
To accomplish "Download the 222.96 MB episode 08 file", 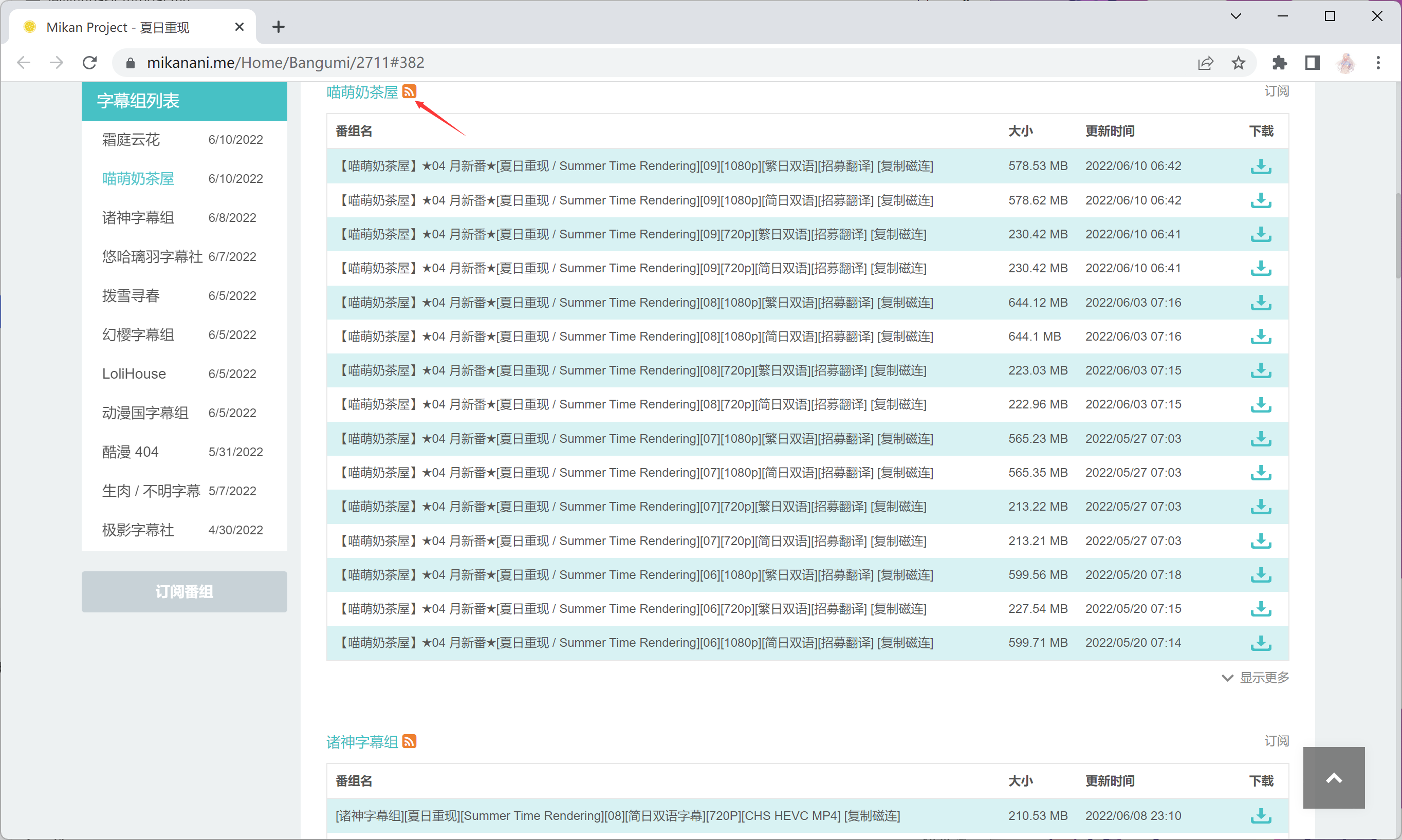I will (1261, 404).
